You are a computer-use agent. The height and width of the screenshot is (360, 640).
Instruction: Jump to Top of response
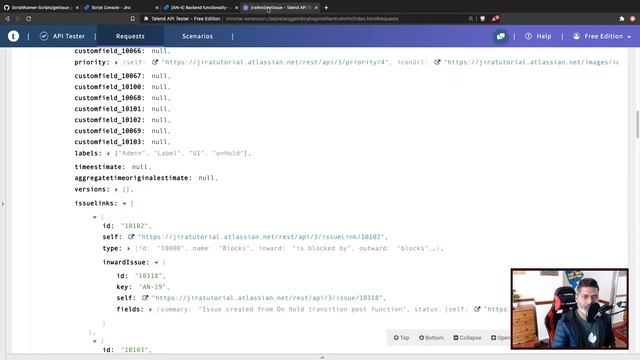pos(401,338)
